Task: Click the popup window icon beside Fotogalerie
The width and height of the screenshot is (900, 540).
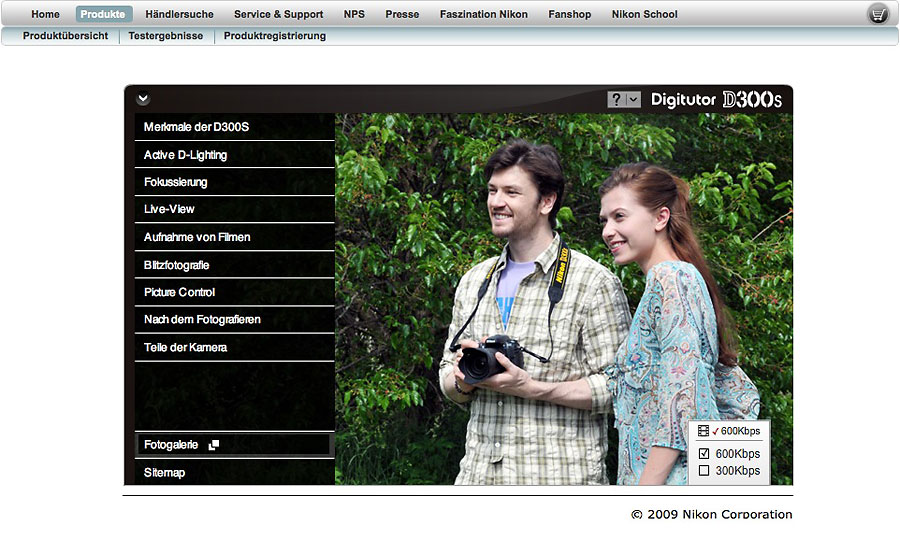Action: point(213,445)
